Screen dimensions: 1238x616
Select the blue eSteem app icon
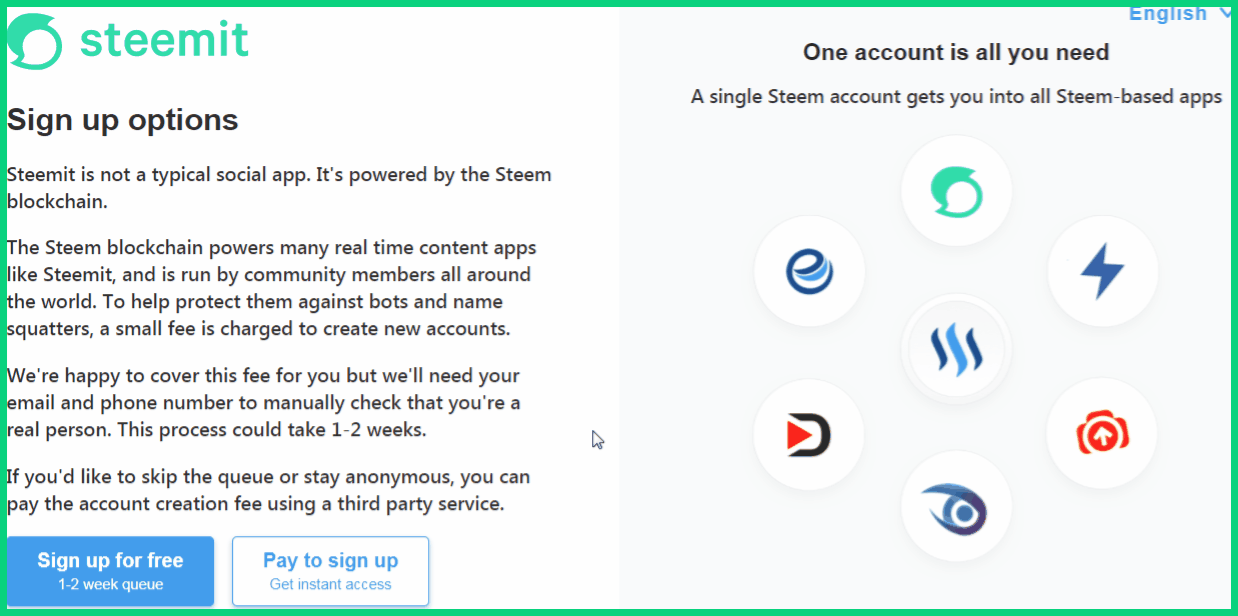click(x=809, y=271)
